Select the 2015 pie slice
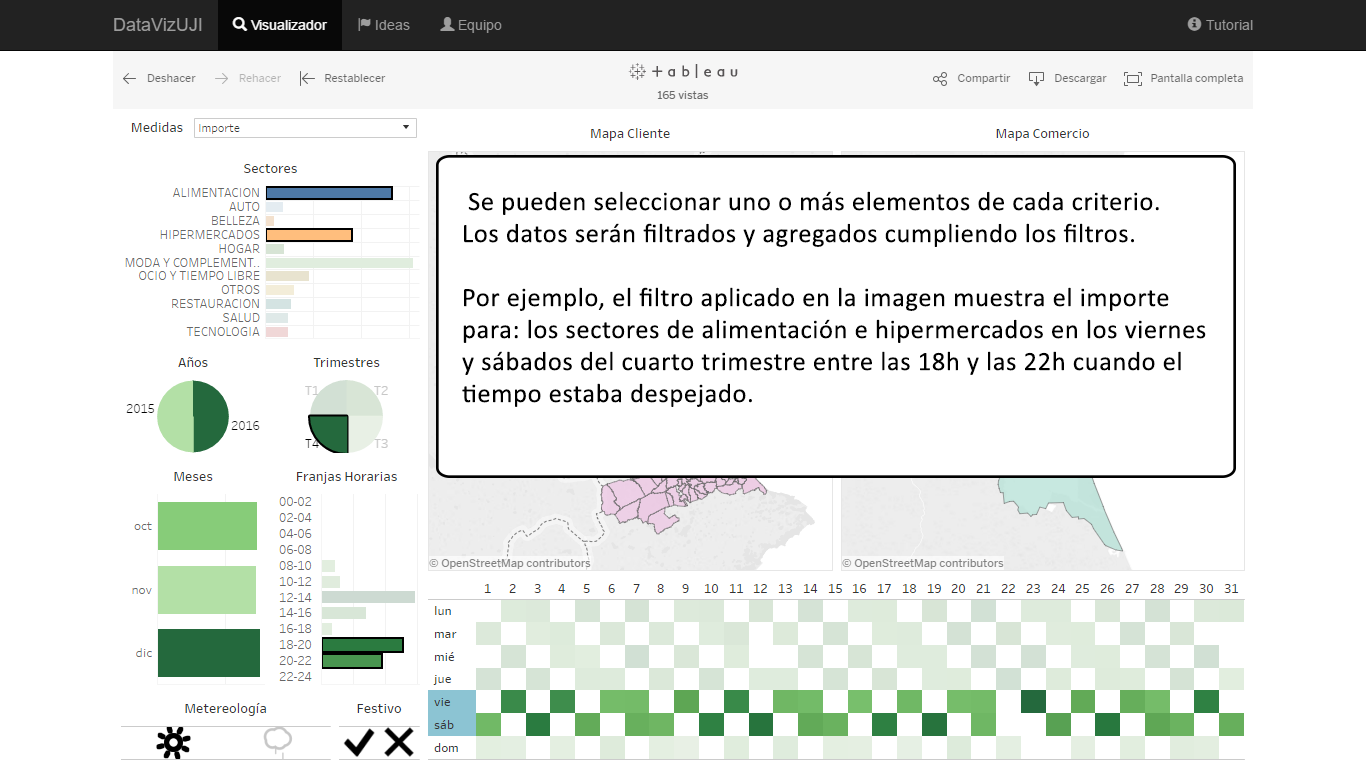This screenshot has width=1366, height=767. (x=174, y=417)
